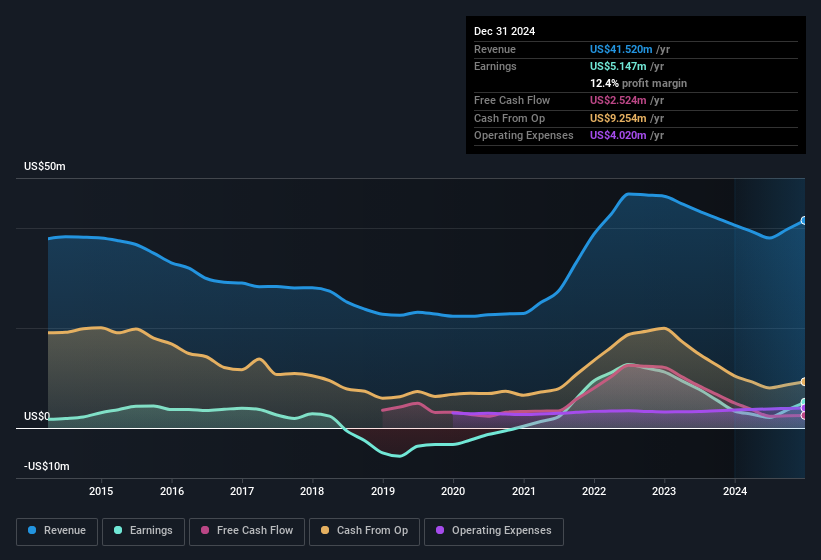
Task: Click the orange Cash From Op endpoint marker
Action: (x=804, y=382)
